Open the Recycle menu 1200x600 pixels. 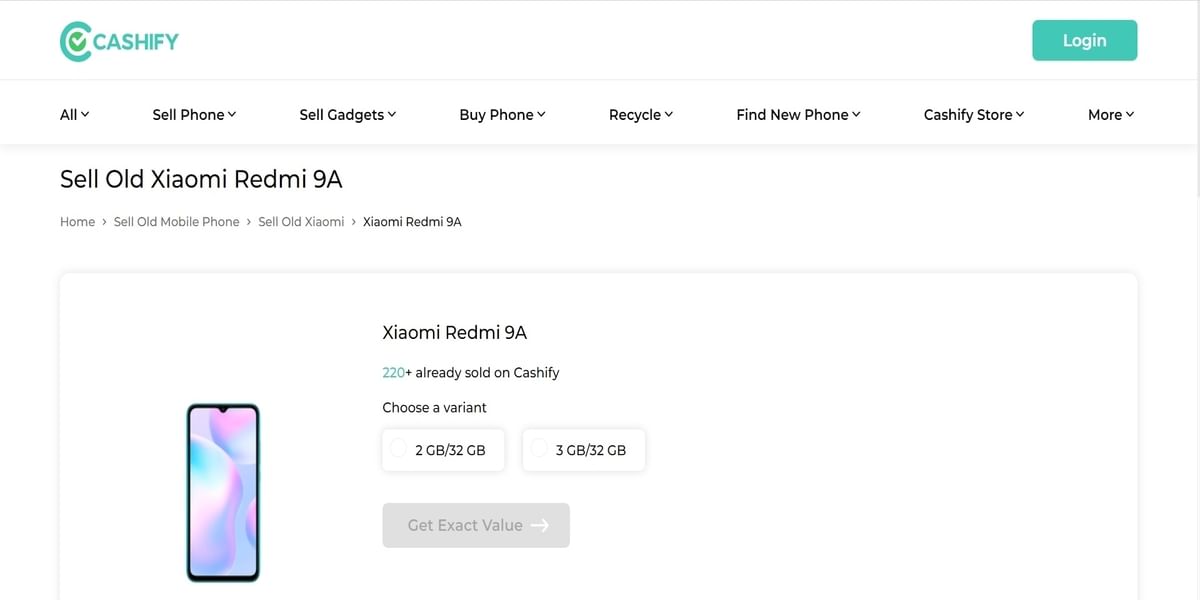(641, 114)
